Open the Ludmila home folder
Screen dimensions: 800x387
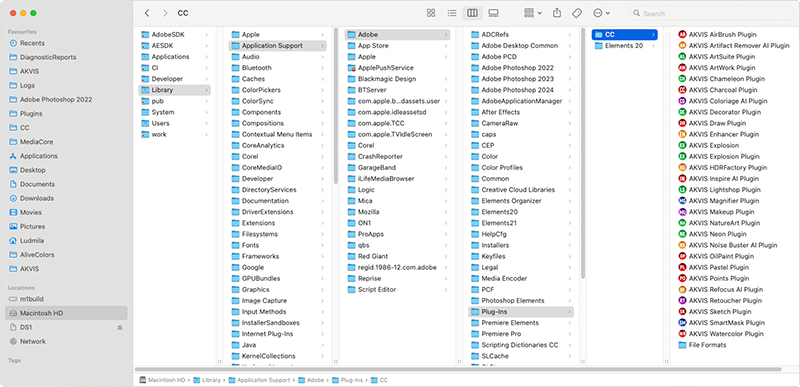(32, 241)
